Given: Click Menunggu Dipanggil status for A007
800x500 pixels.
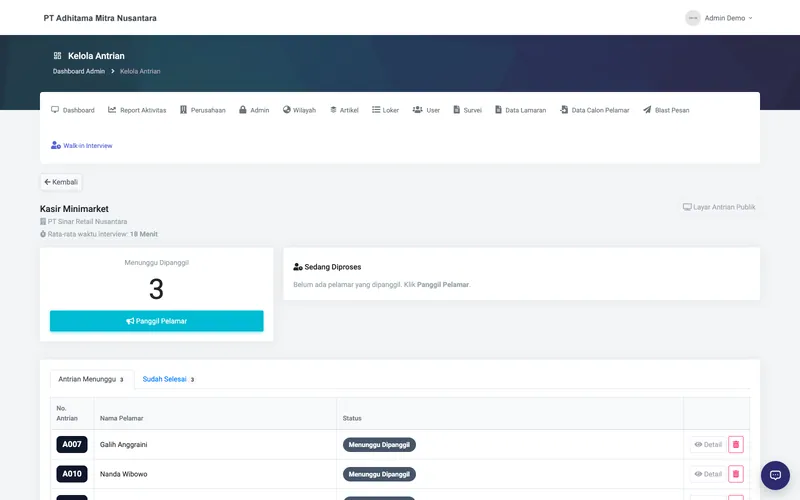Looking at the screenshot, I should (379, 445).
